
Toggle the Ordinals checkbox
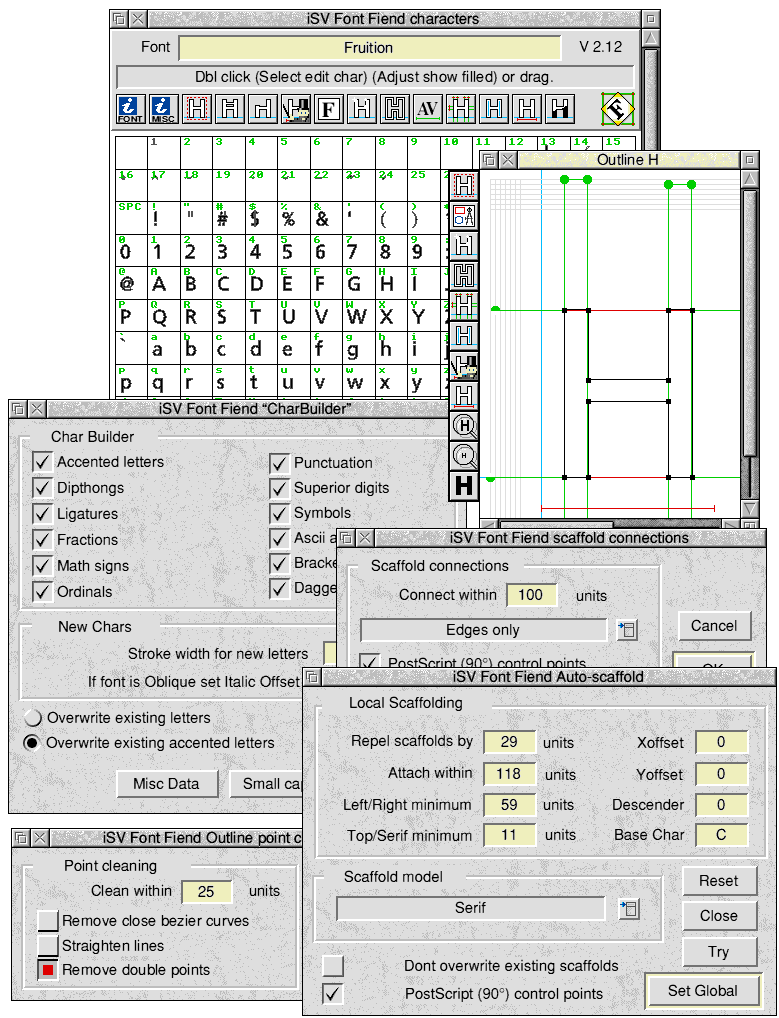[x=42, y=592]
